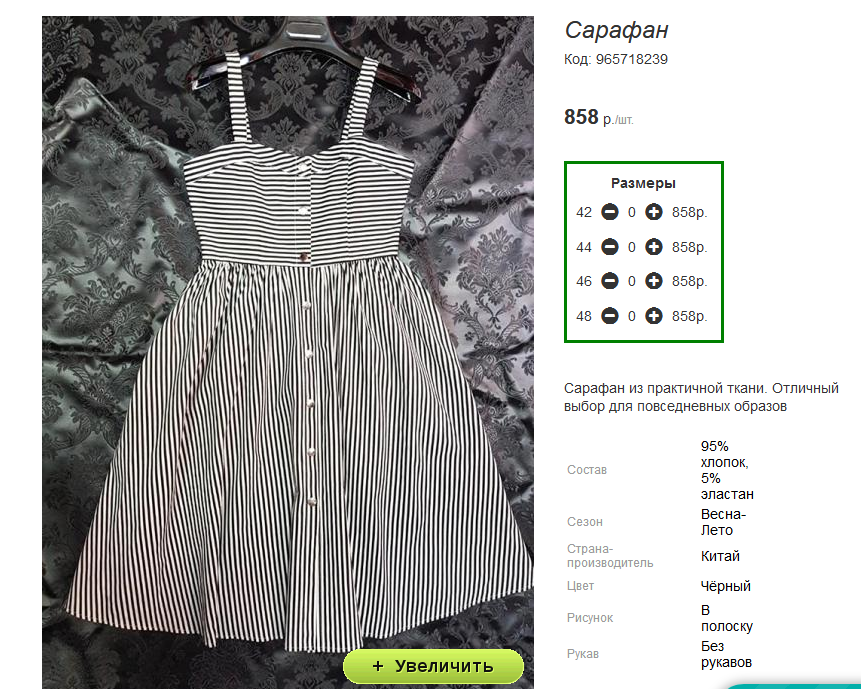Add one item of size 44

click(x=653, y=247)
